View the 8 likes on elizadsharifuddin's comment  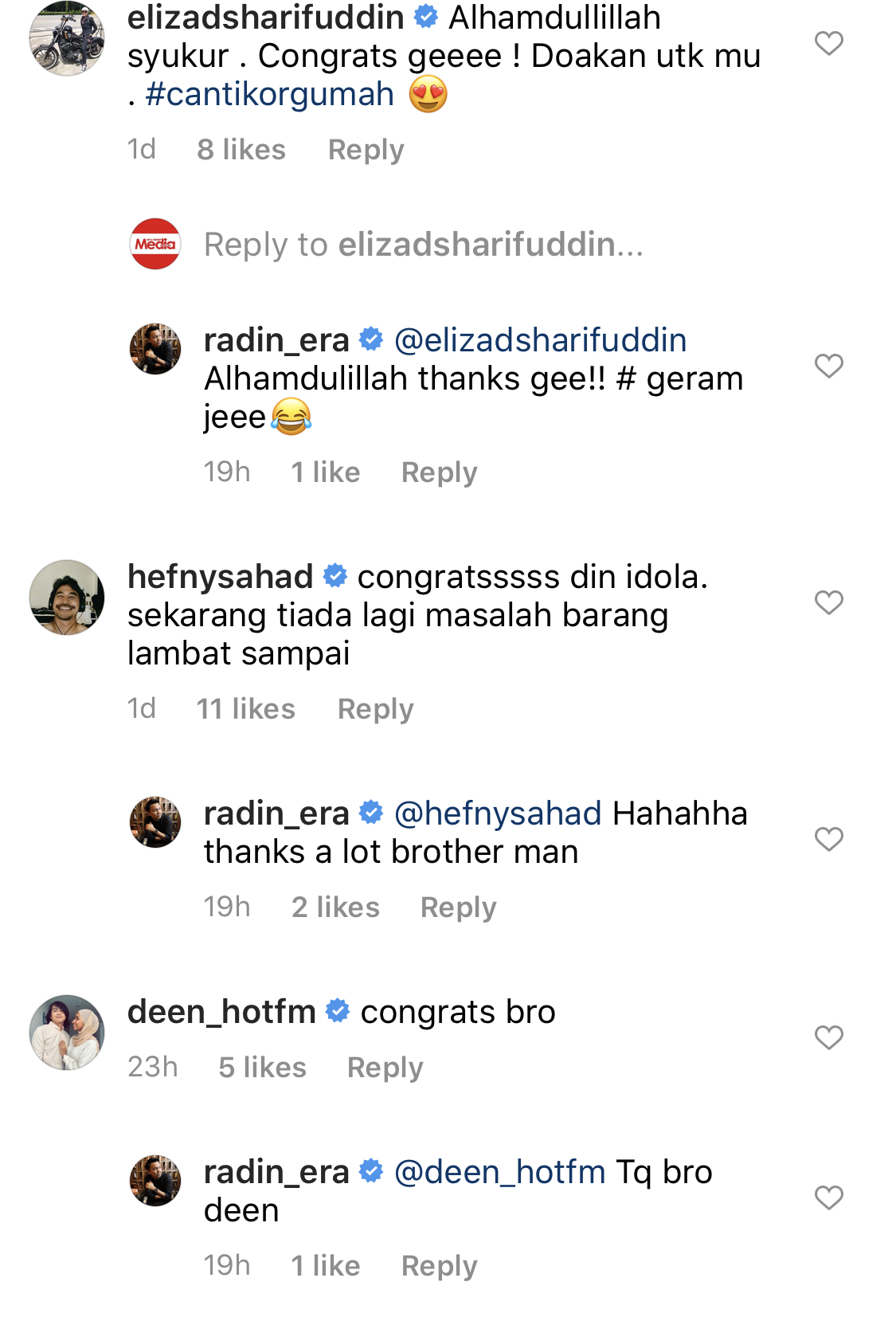[x=241, y=150]
